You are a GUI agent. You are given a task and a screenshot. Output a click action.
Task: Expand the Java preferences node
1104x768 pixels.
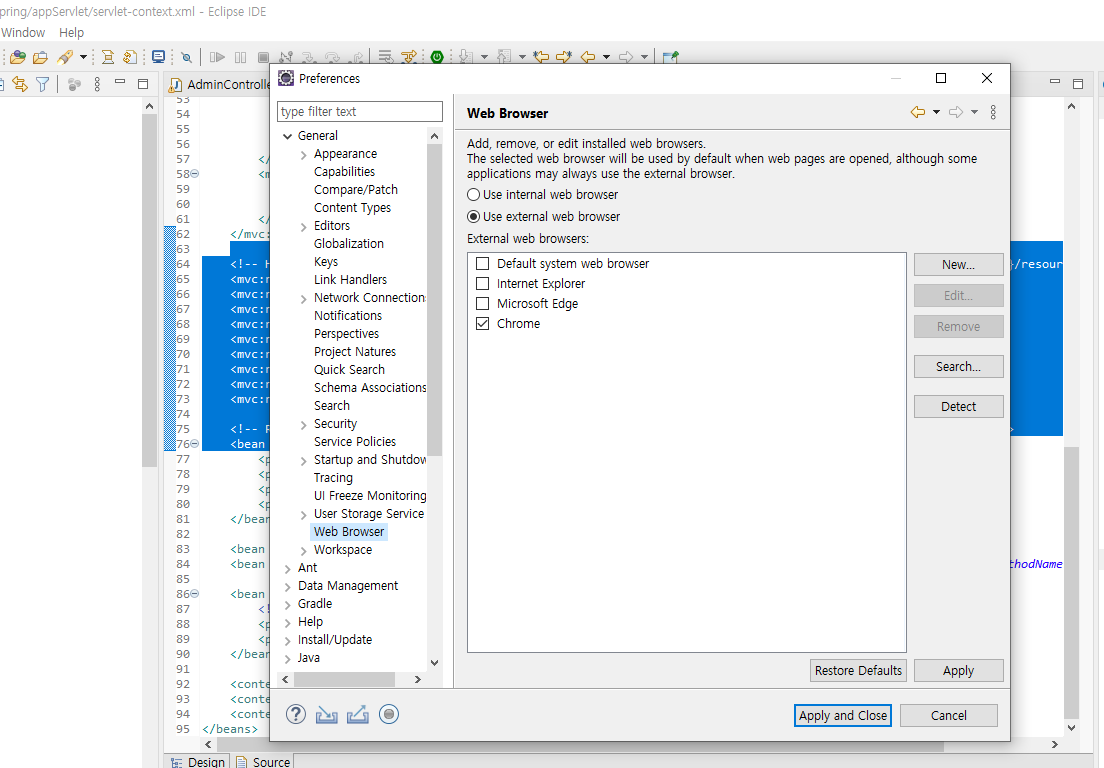[x=287, y=658]
